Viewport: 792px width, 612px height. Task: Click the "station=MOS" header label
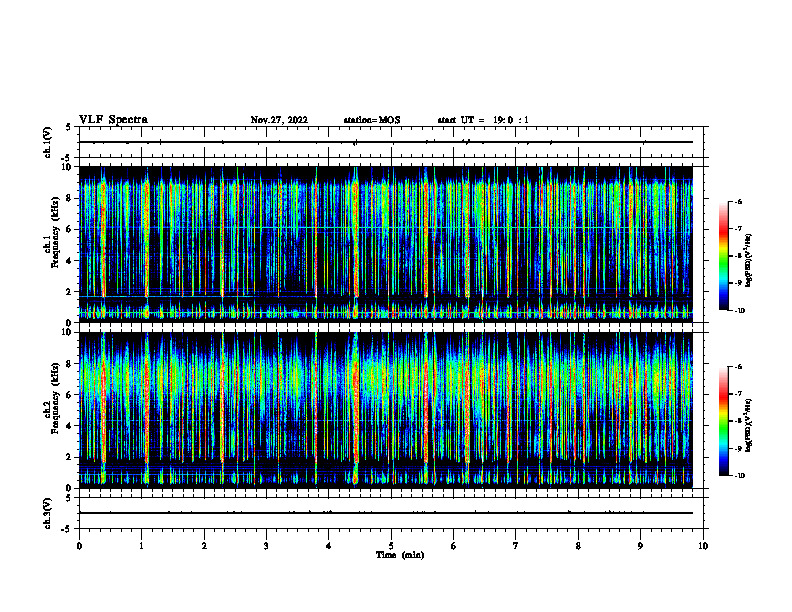coord(372,120)
